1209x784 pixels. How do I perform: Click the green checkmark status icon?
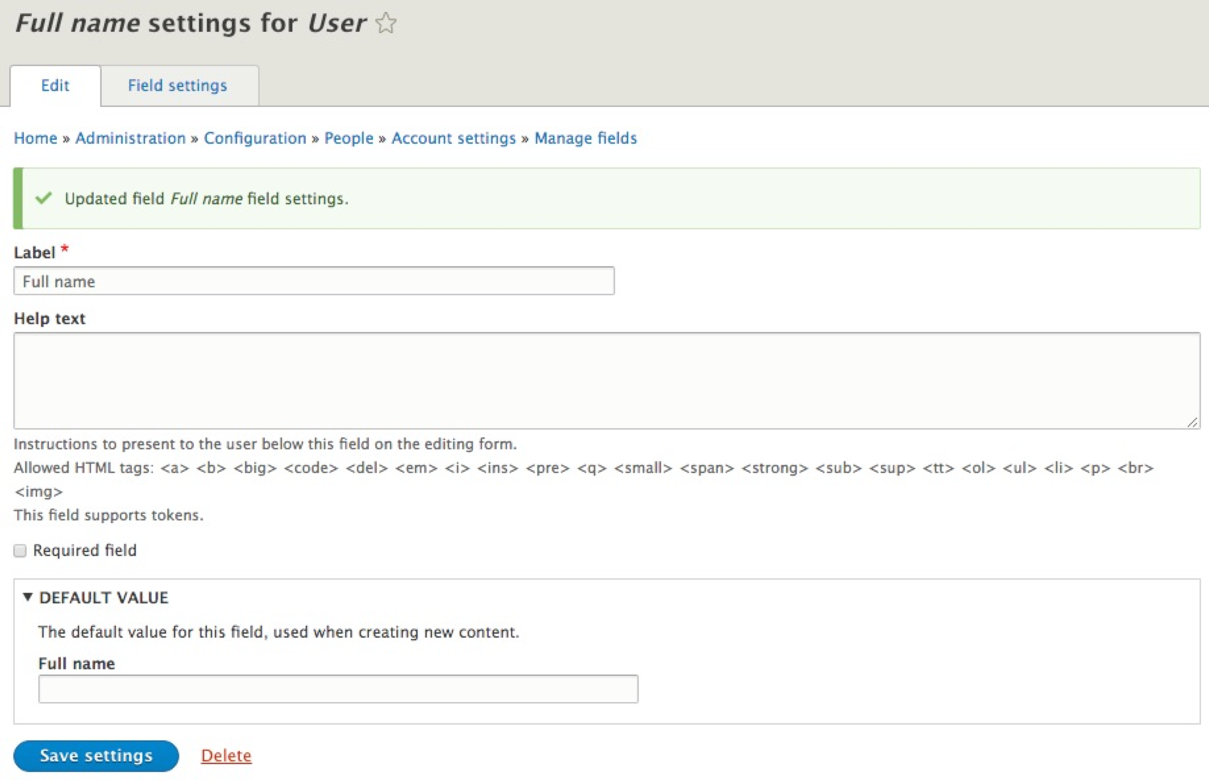[x=43, y=198]
